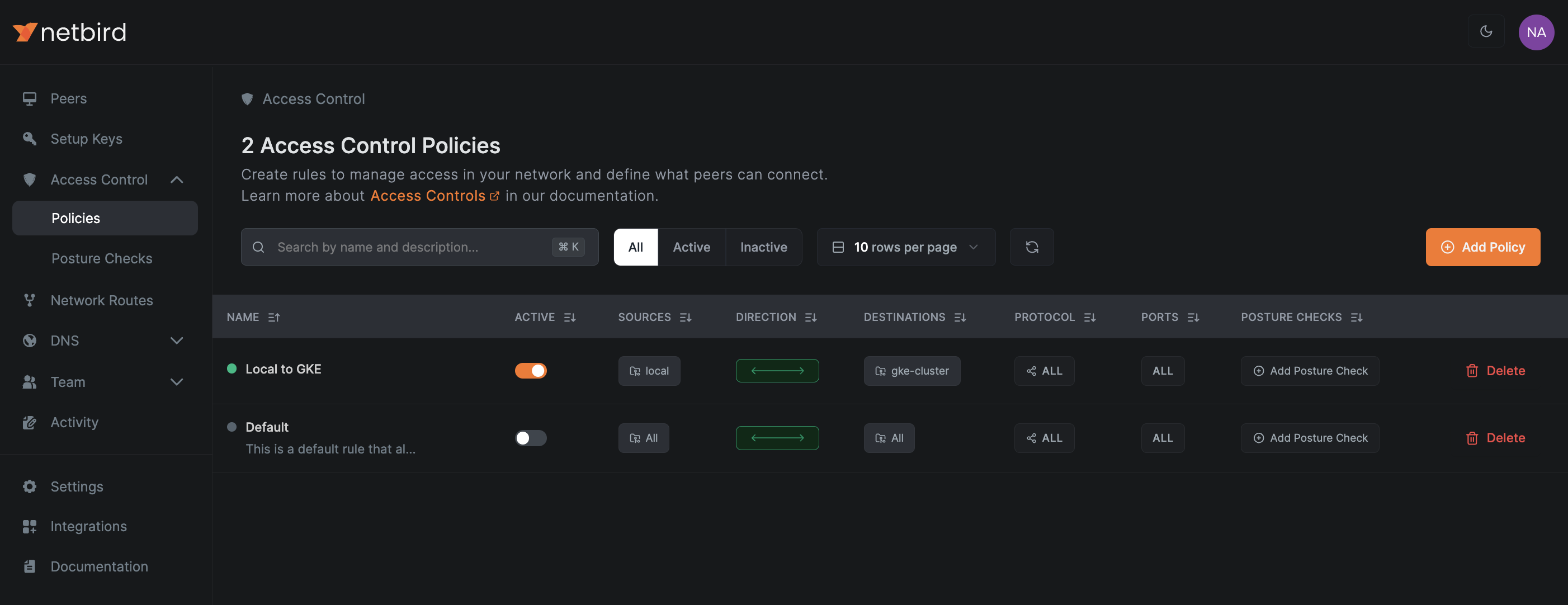Click the Netbird logo
1568x605 pixels.
pos(69,32)
